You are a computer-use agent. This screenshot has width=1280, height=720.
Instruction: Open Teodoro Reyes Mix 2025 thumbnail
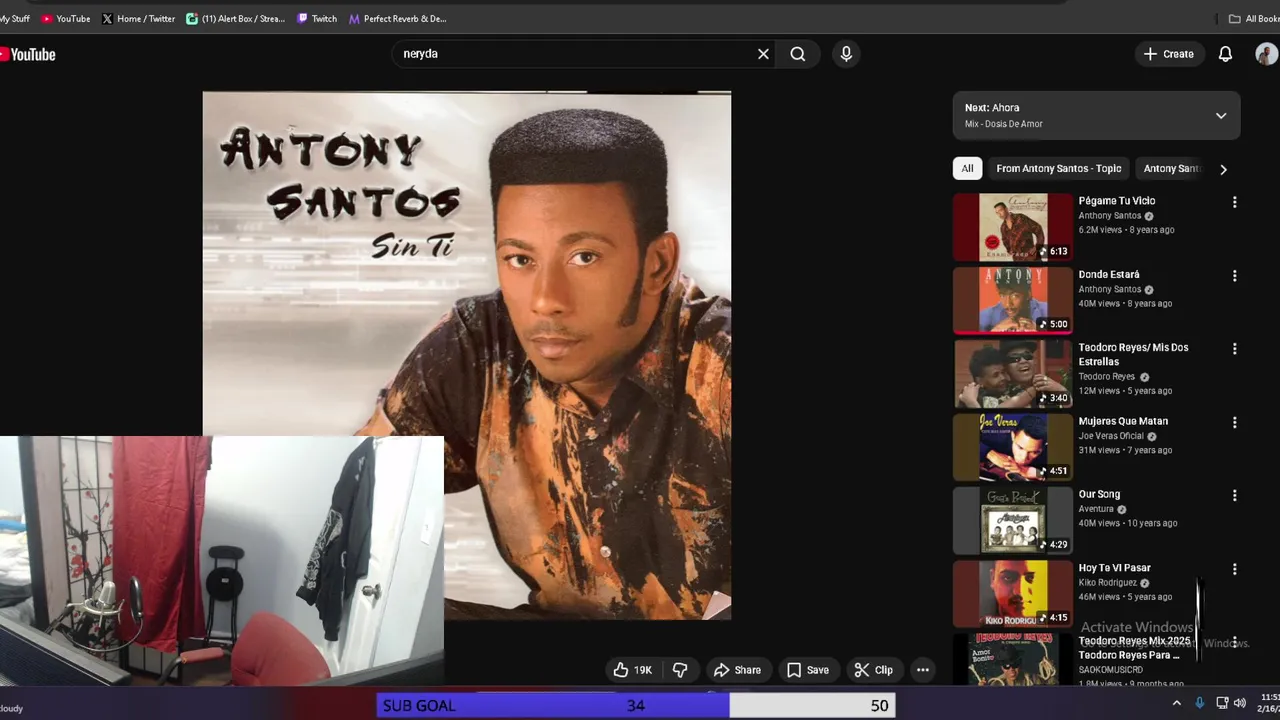tap(1012, 659)
